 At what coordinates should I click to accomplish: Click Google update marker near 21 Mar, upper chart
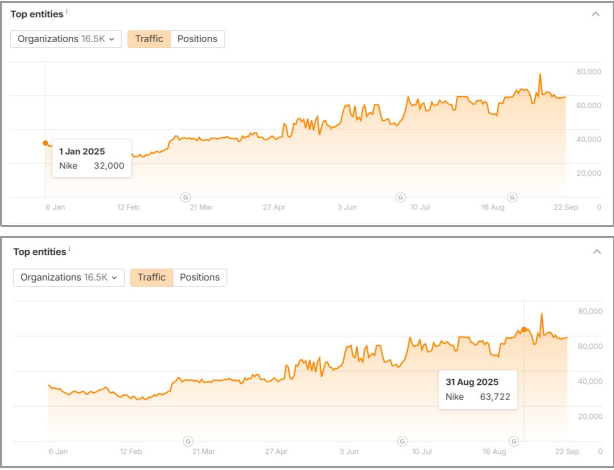pyautogui.click(x=185, y=198)
